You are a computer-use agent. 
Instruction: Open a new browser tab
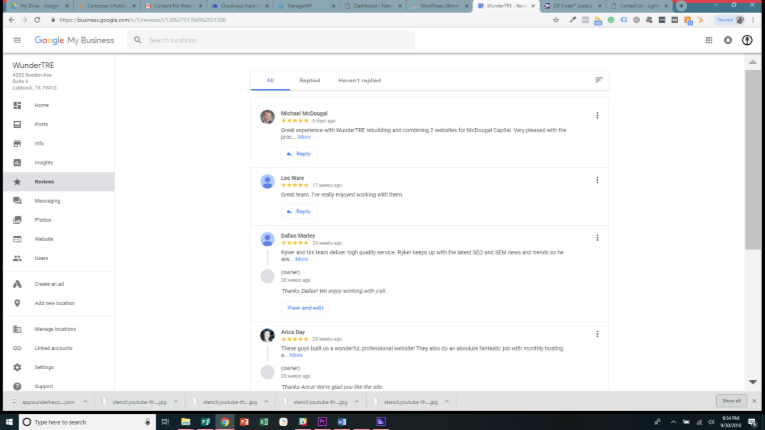[682, 6]
